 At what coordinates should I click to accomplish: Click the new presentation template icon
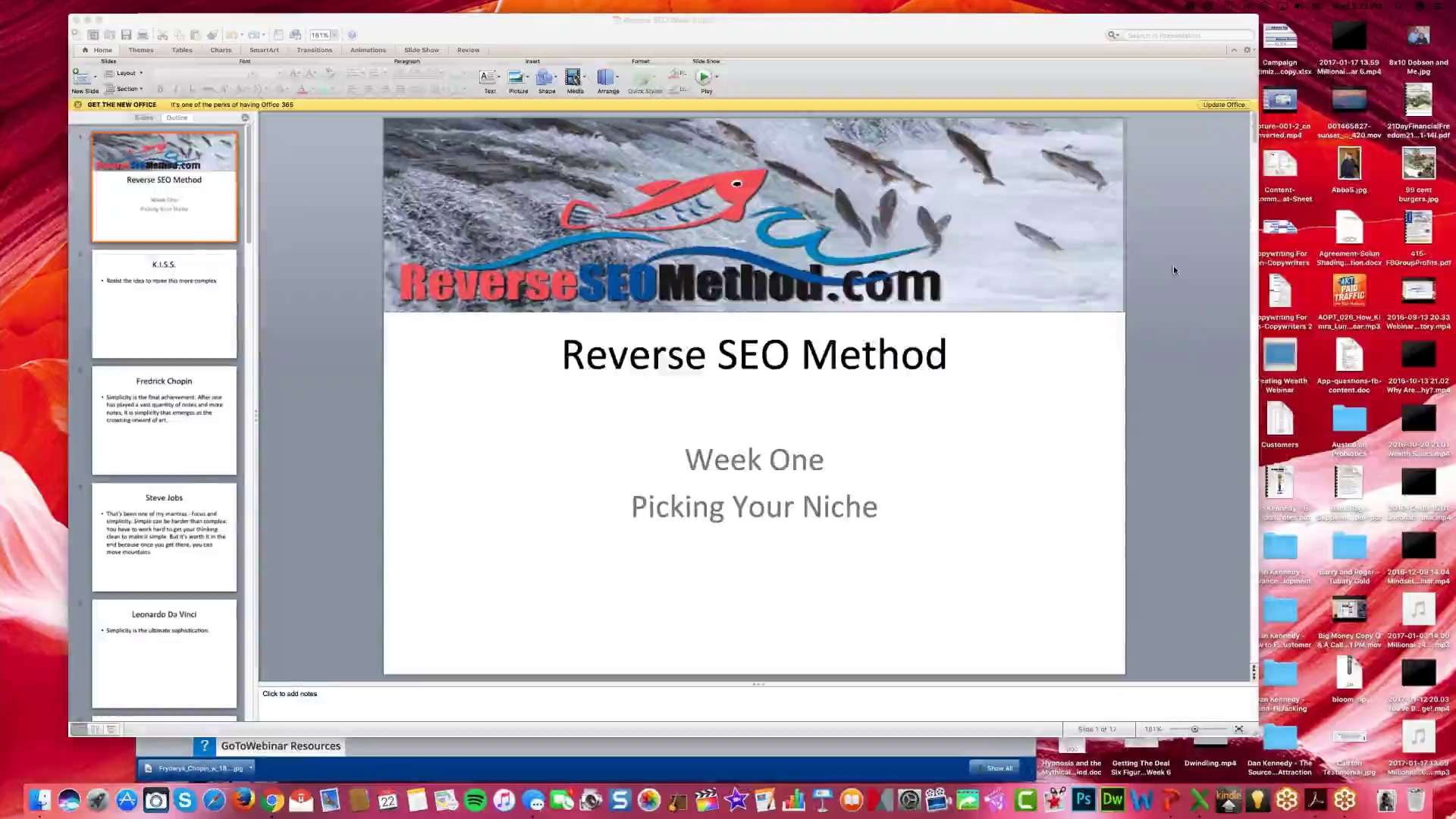pyautogui.click(x=93, y=35)
